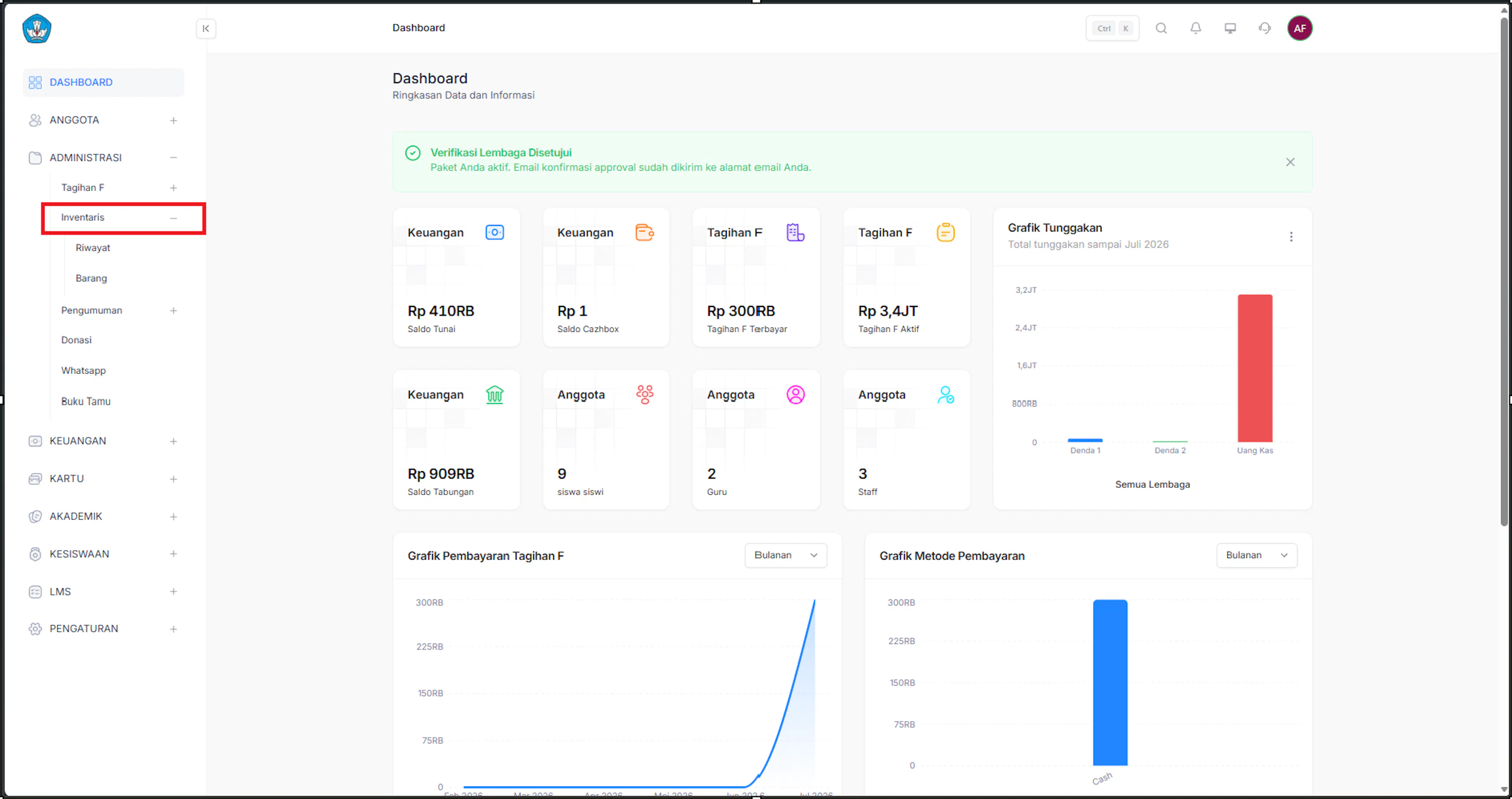Open the Buku Tamu menu link
The image size is (1512, 799).
(x=86, y=401)
